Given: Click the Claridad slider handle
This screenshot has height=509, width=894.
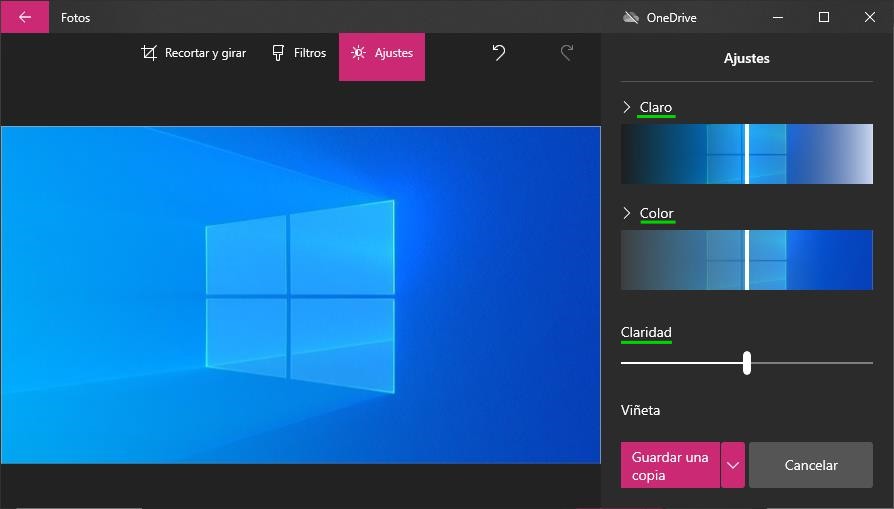Looking at the screenshot, I should tap(747, 363).
